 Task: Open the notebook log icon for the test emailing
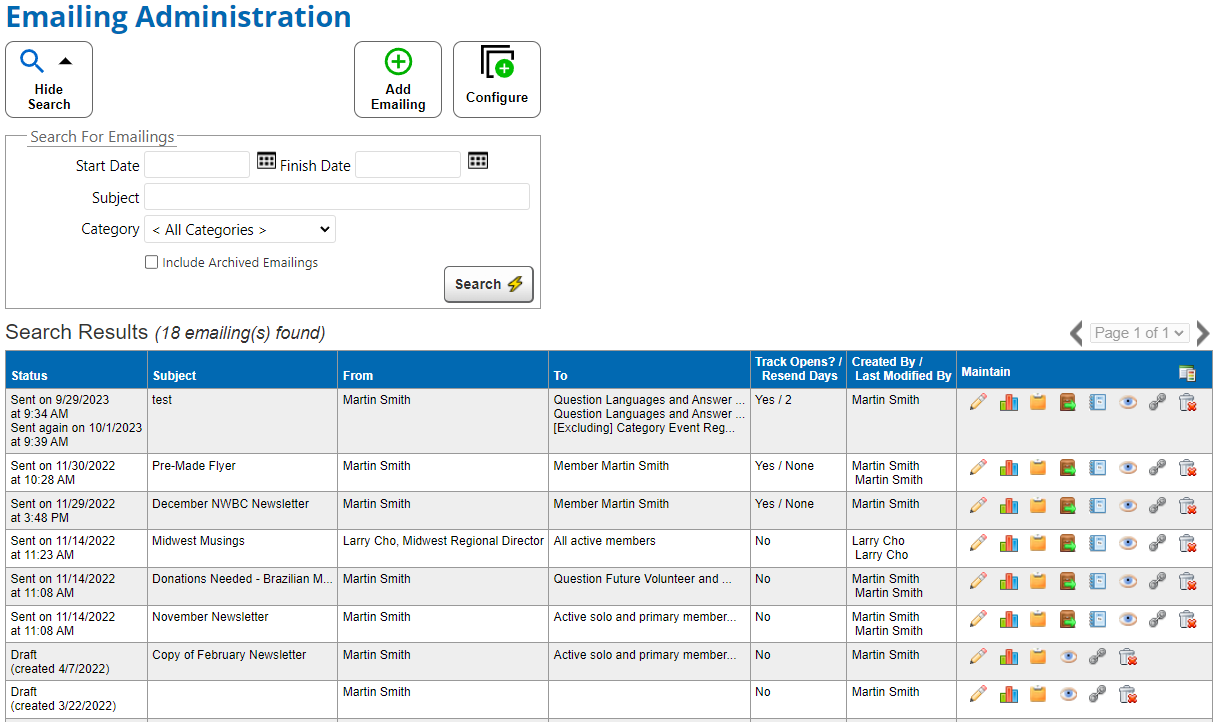point(1097,401)
